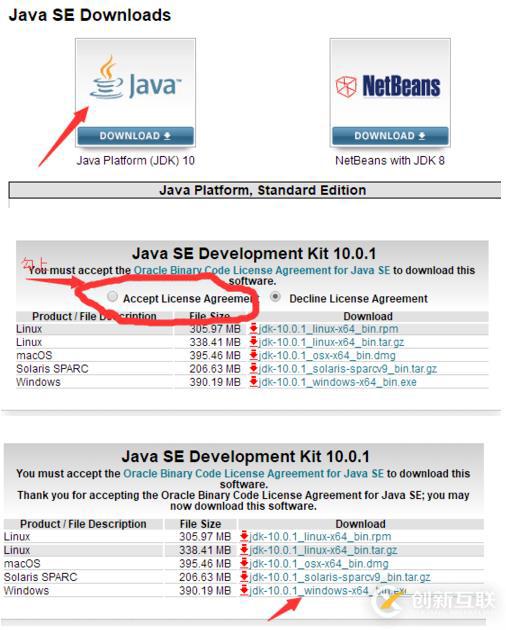Screen dimensions: 506x630
Task: Click the NetBeans cube logo
Action: [x=346, y=87]
